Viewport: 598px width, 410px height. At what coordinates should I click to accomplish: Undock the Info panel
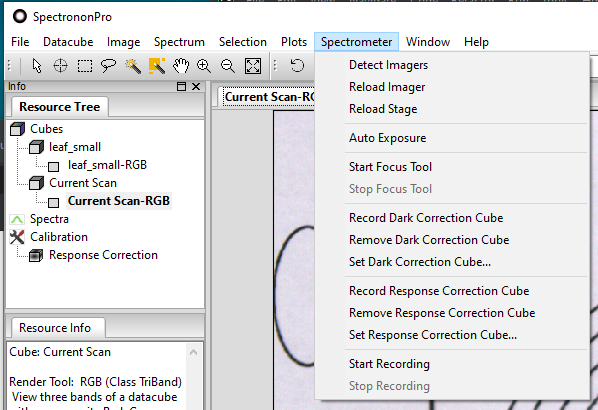click(182, 87)
